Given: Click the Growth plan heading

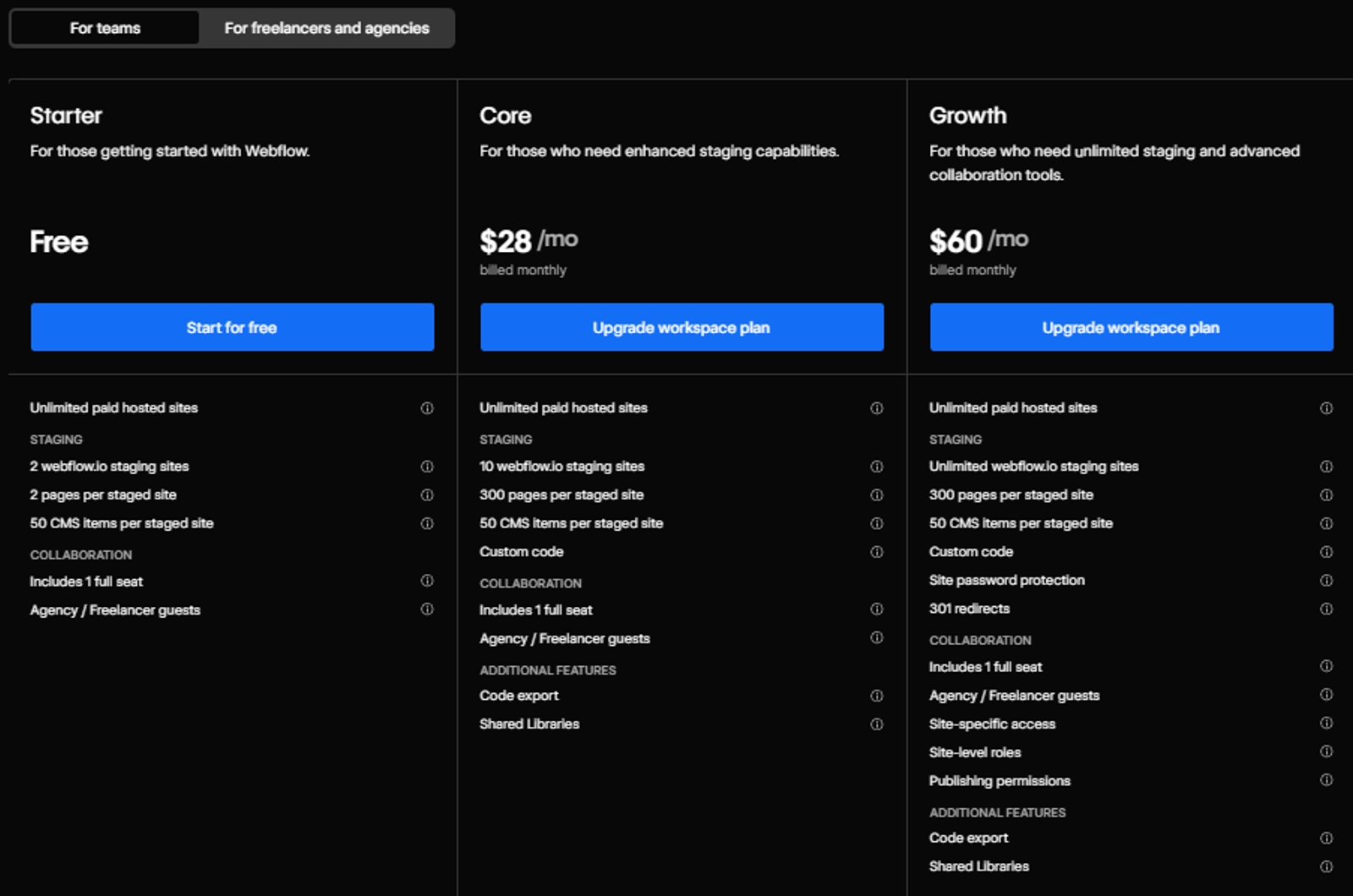Looking at the screenshot, I should pos(968,116).
